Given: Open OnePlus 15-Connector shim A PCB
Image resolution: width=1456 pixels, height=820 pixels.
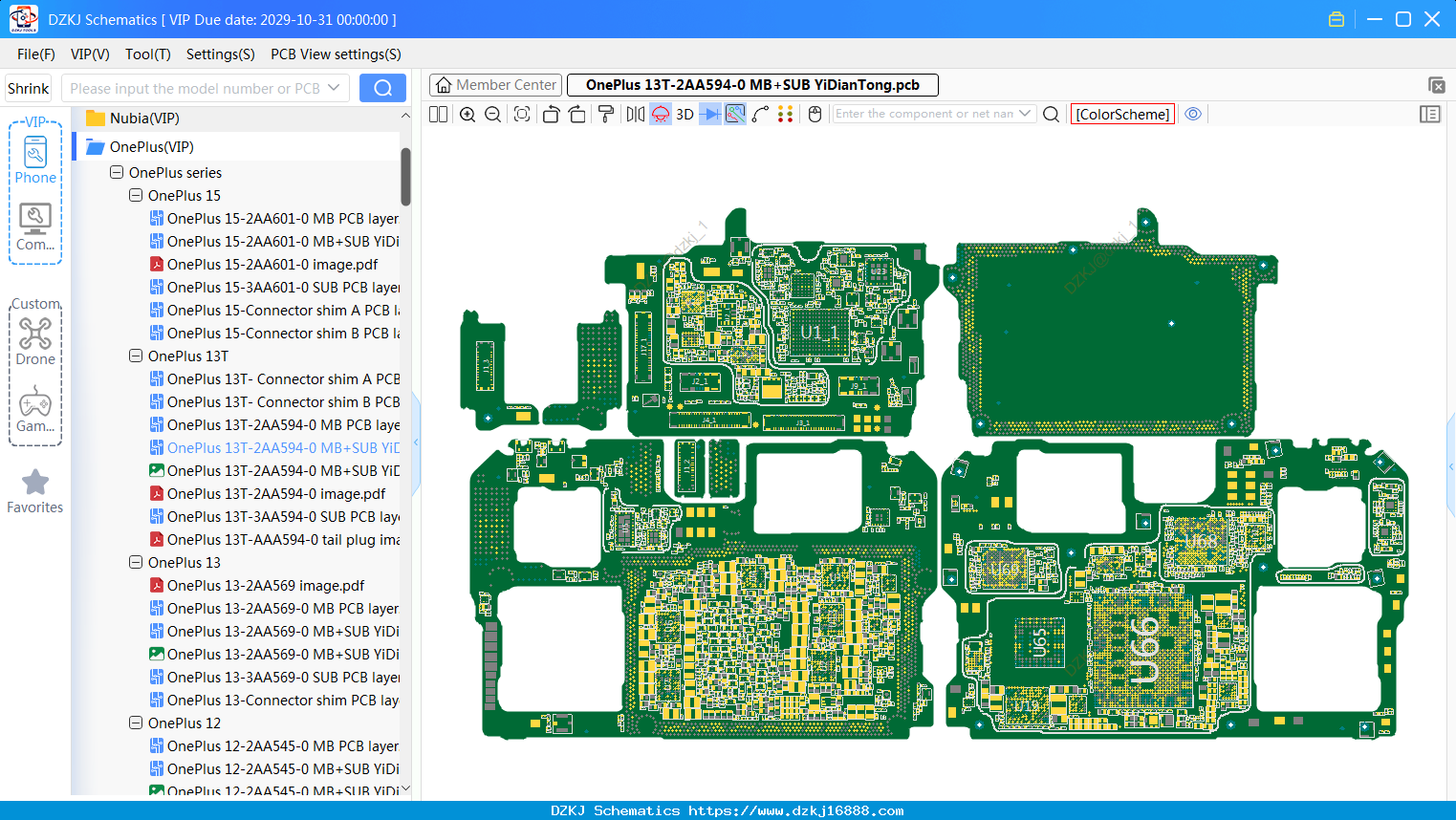Looking at the screenshot, I should pos(274,311).
